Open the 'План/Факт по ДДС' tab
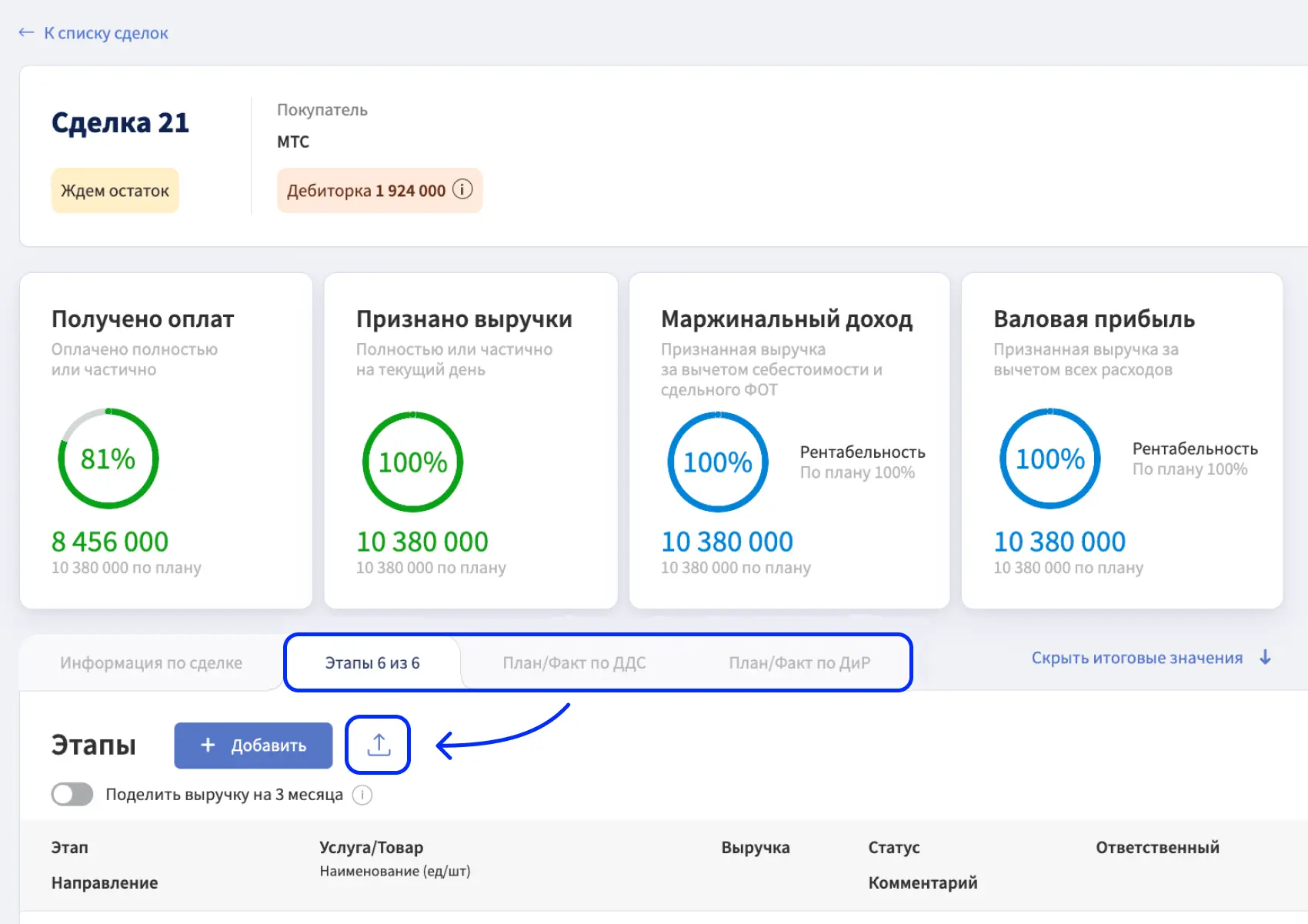Viewport: 1308px width, 924px height. click(574, 662)
